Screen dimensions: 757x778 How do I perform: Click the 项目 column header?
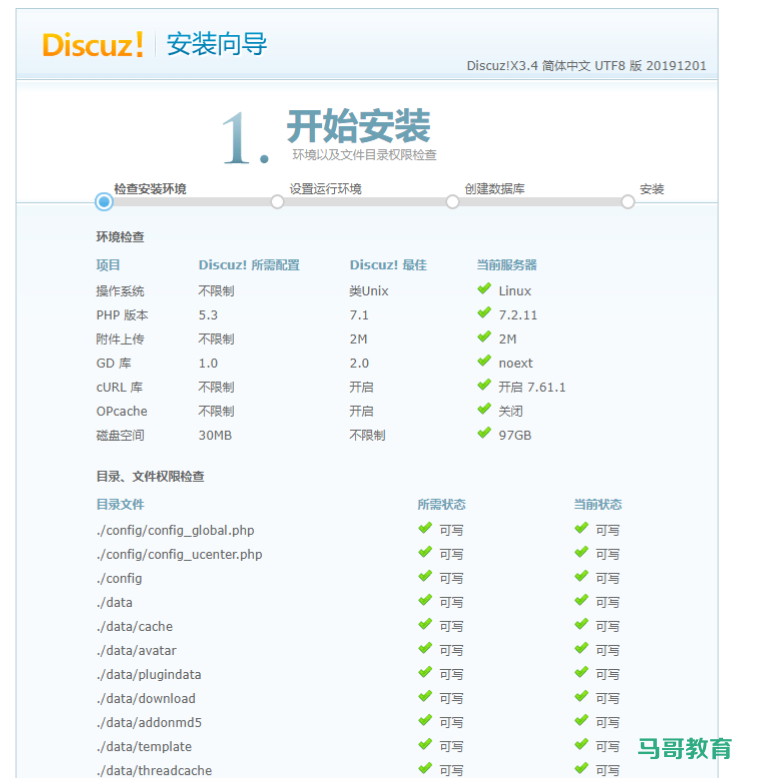108,265
